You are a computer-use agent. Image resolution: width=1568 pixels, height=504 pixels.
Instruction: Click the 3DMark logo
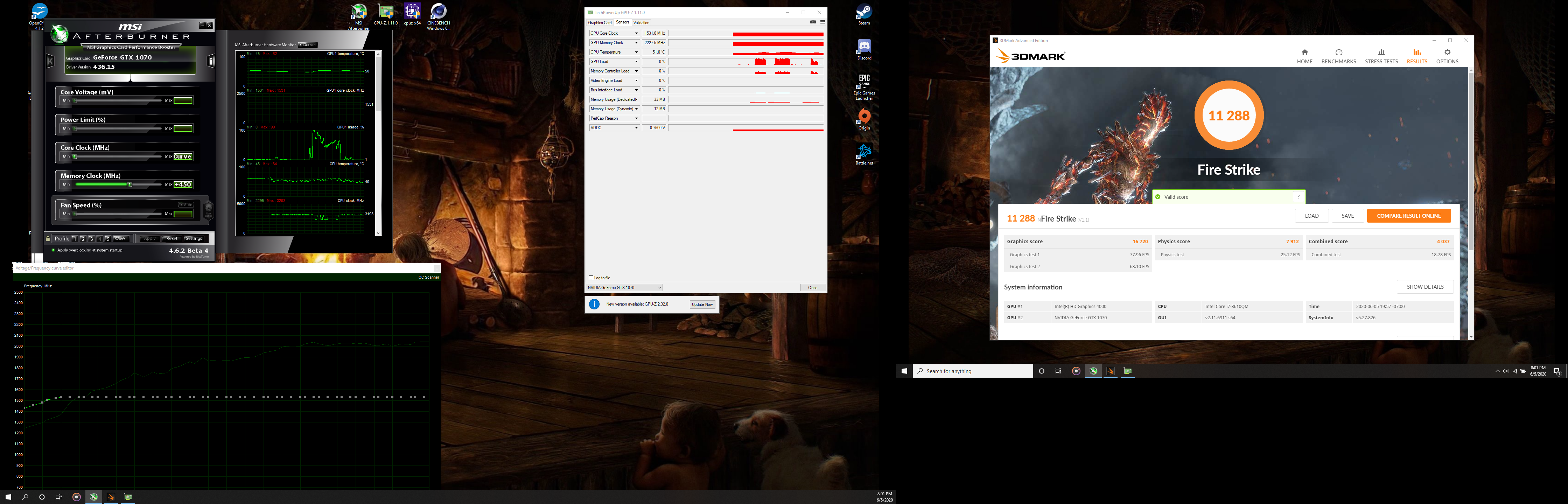[1031, 57]
